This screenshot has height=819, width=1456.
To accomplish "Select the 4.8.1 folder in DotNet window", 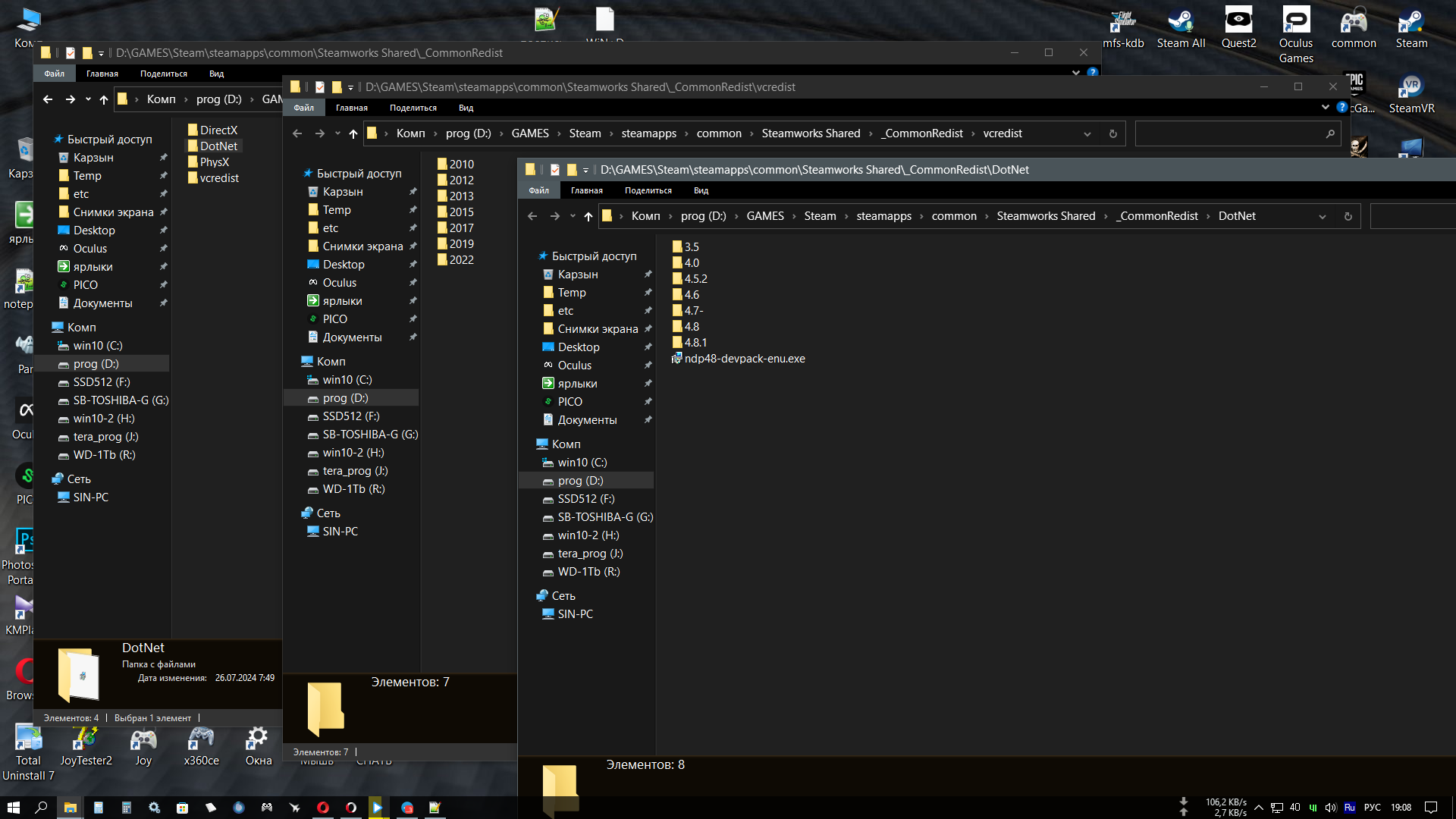I will point(689,343).
